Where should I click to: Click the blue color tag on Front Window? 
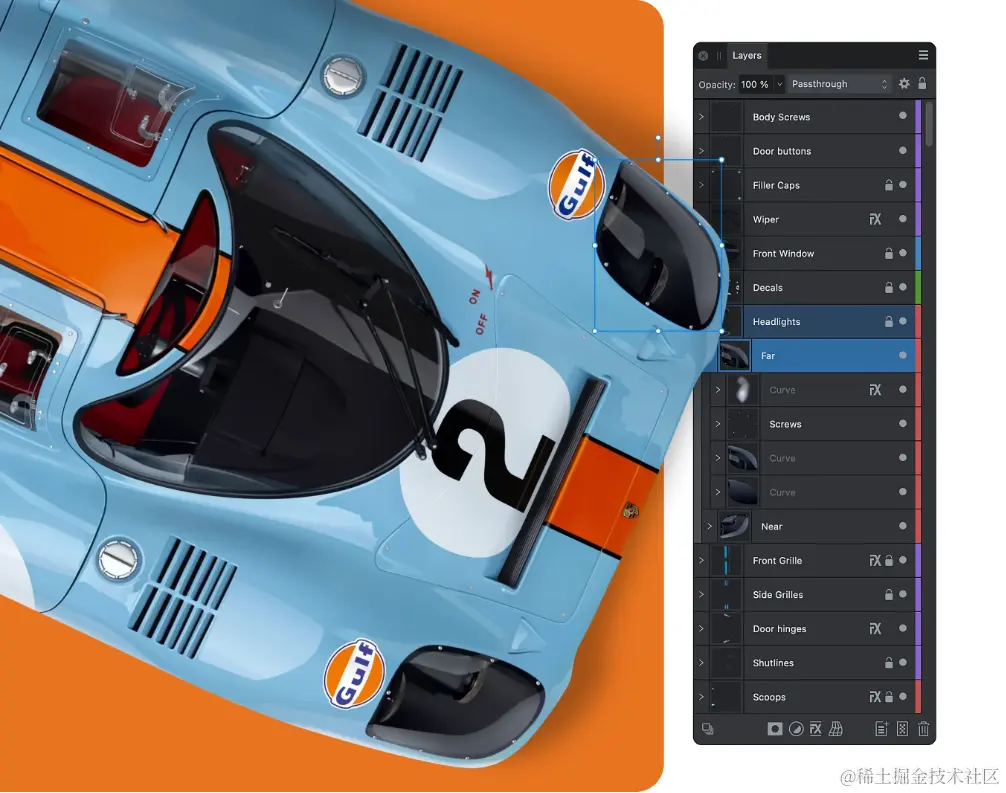pos(918,253)
